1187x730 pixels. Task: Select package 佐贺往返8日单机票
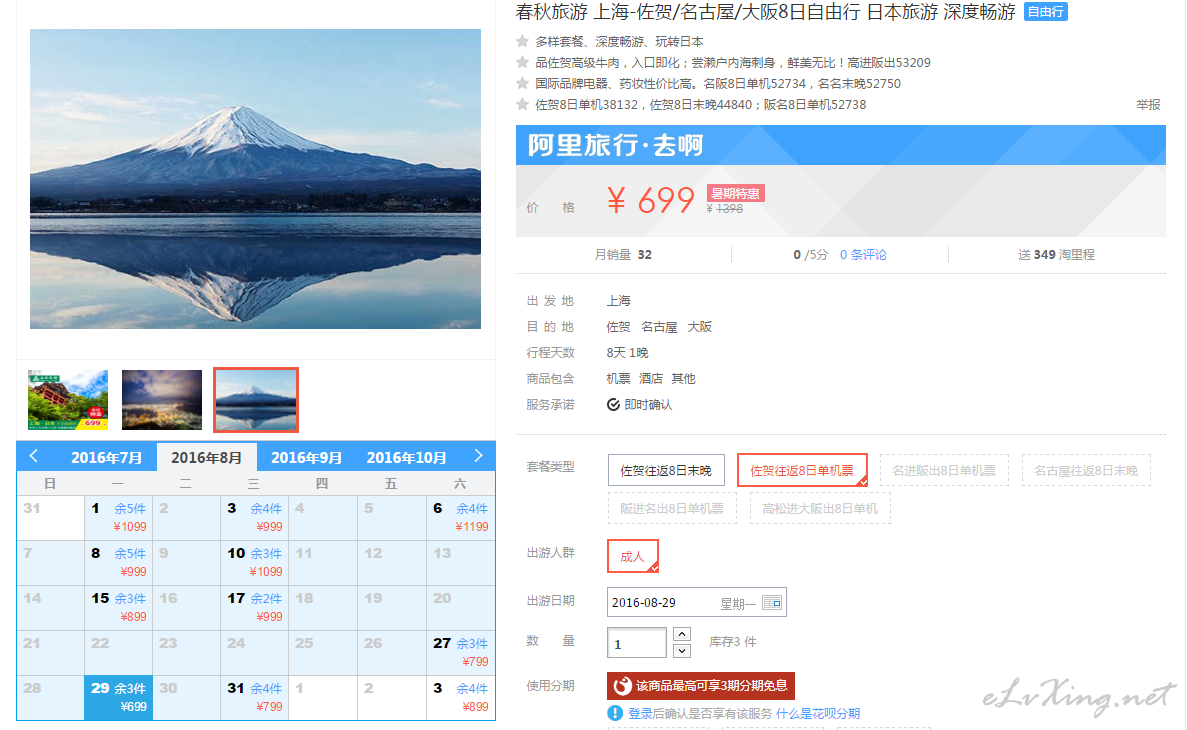coord(802,470)
